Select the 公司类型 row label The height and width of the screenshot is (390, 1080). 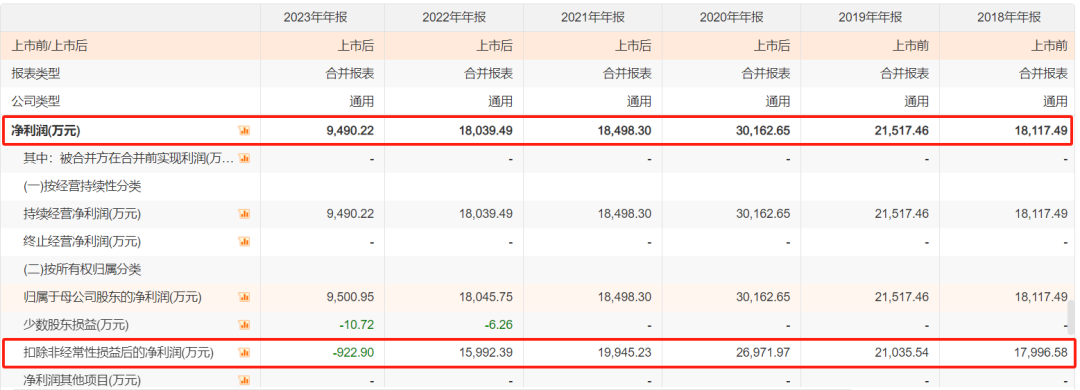coord(36,102)
